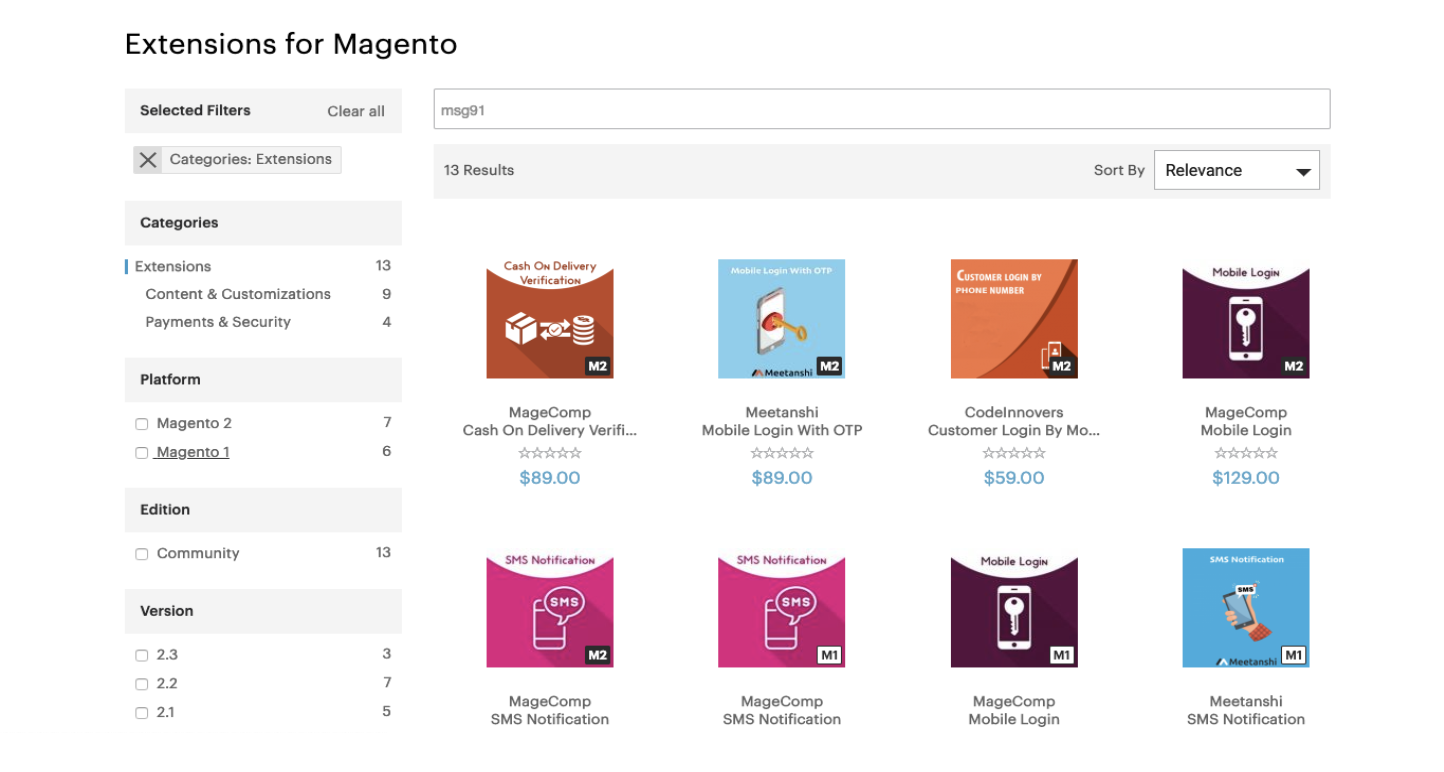Remove the Categories: Extensions filter via the X icon

[x=148, y=160]
